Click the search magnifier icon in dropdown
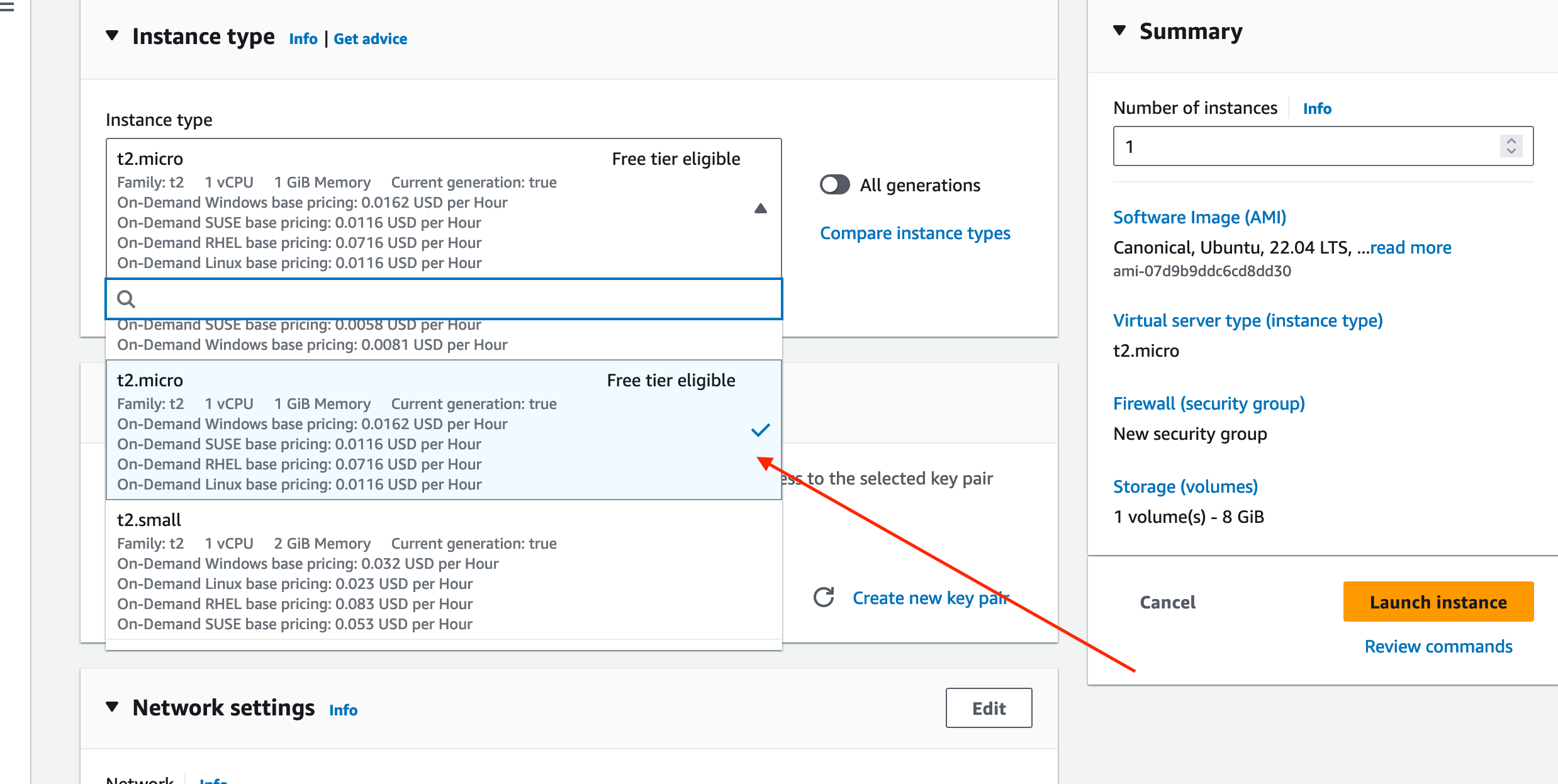Image resolution: width=1558 pixels, height=784 pixels. coord(126,299)
